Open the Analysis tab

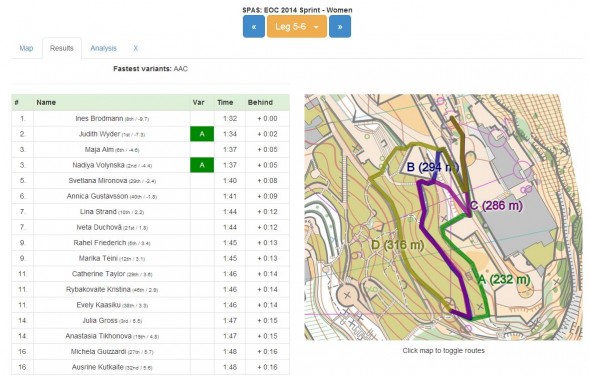tap(103, 48)
